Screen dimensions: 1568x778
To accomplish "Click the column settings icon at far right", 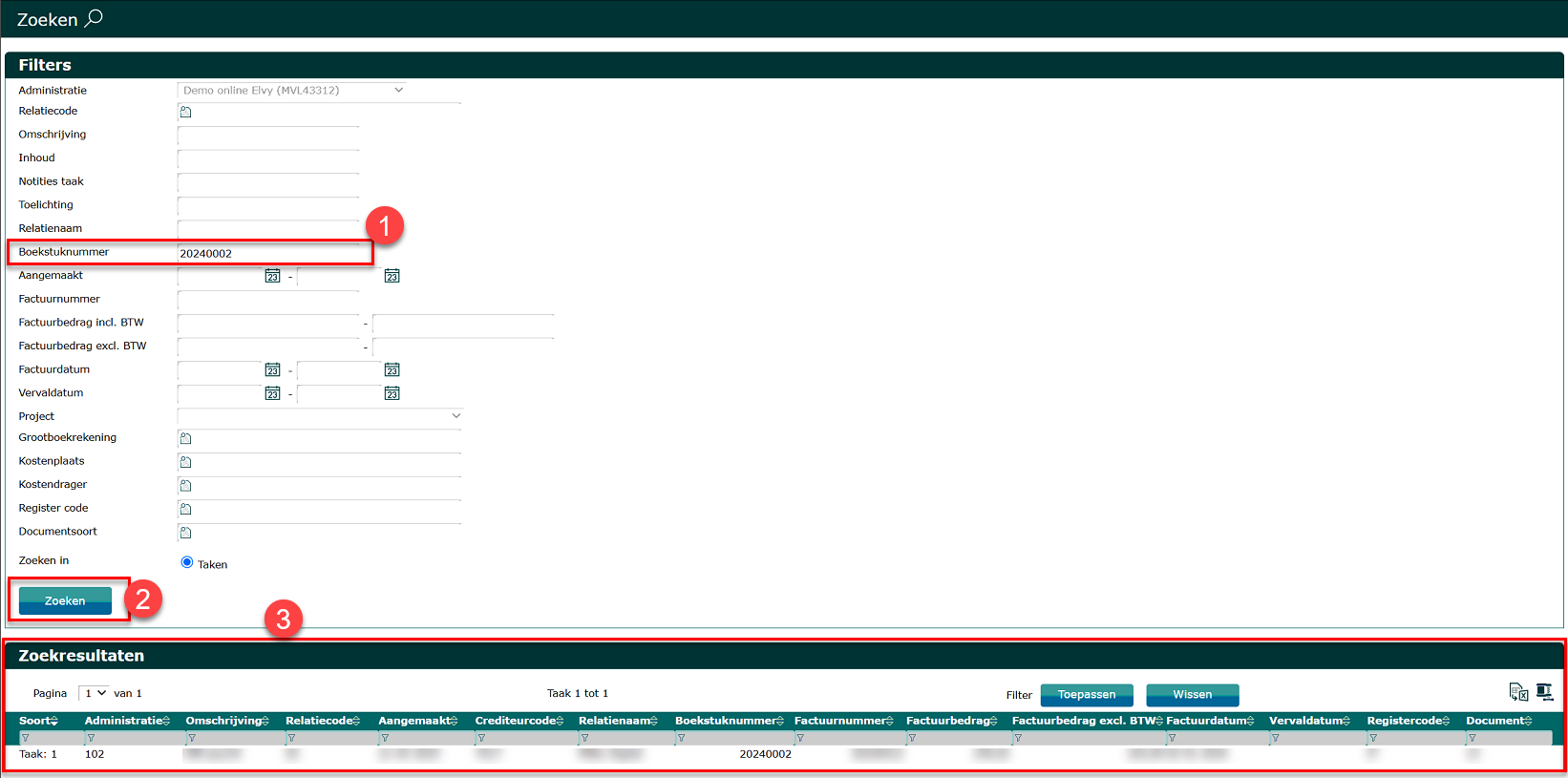I will coord(1544,692).
